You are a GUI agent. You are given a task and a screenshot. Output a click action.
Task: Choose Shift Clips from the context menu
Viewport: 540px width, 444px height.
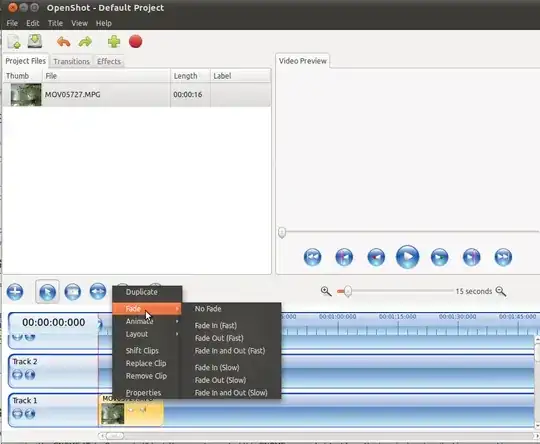pos(147,351)
